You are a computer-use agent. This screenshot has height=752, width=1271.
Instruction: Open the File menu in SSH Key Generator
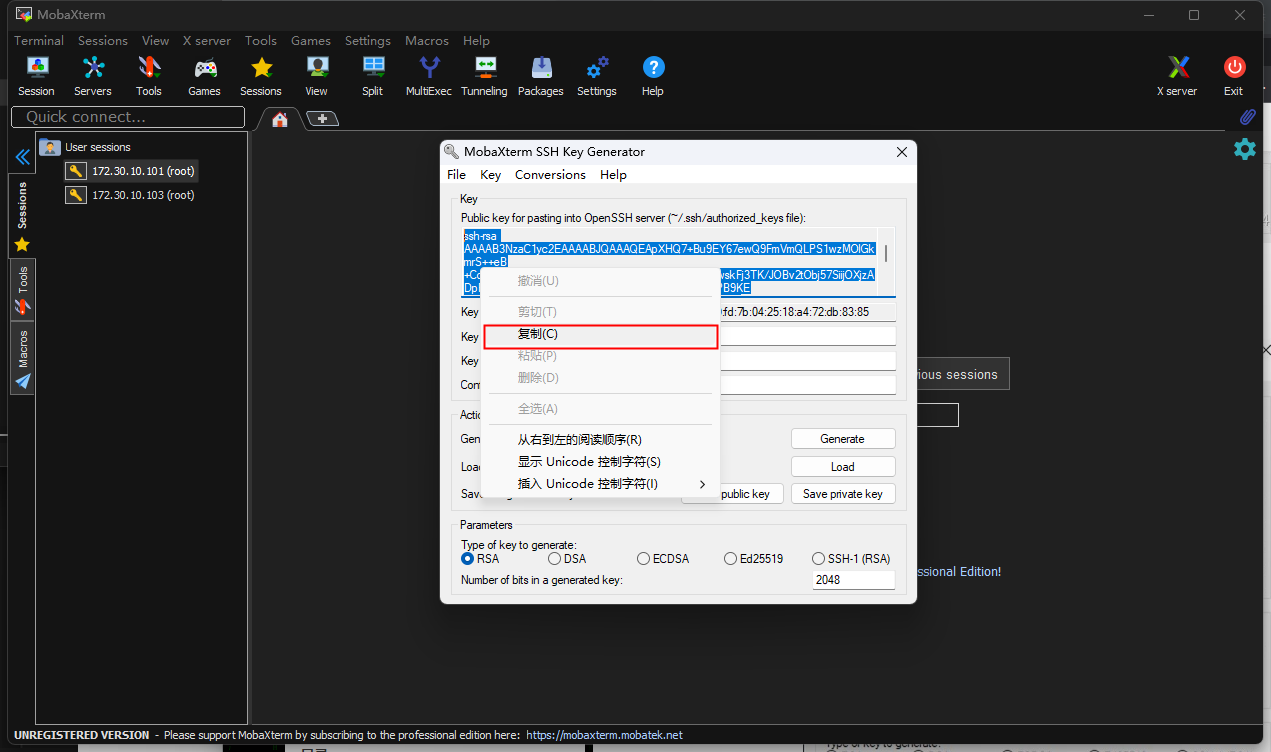[x=456, y=174]
